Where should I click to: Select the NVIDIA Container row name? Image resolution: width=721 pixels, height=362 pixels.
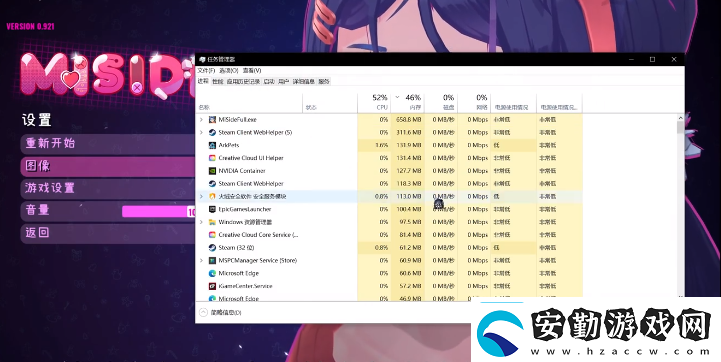click(x=242, y=171)
